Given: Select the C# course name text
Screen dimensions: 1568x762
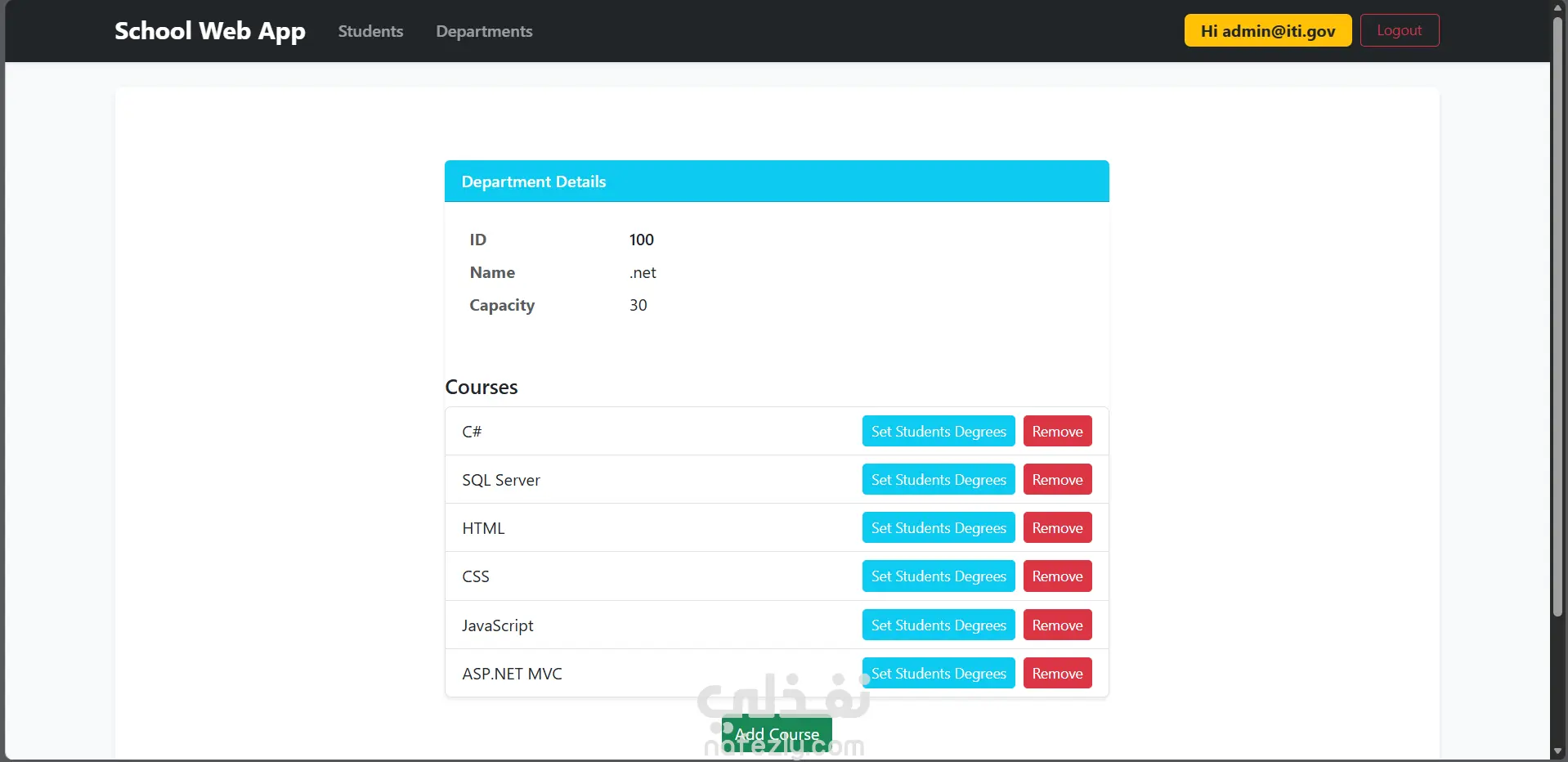Looking at the screenshot, I should 472,432.
